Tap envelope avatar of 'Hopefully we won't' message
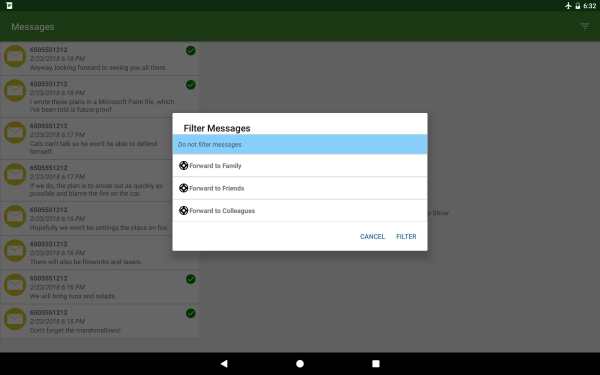Image resolution: width=600 pixels, height=375 pixels. pyautogui.click(x=15, y=216)
